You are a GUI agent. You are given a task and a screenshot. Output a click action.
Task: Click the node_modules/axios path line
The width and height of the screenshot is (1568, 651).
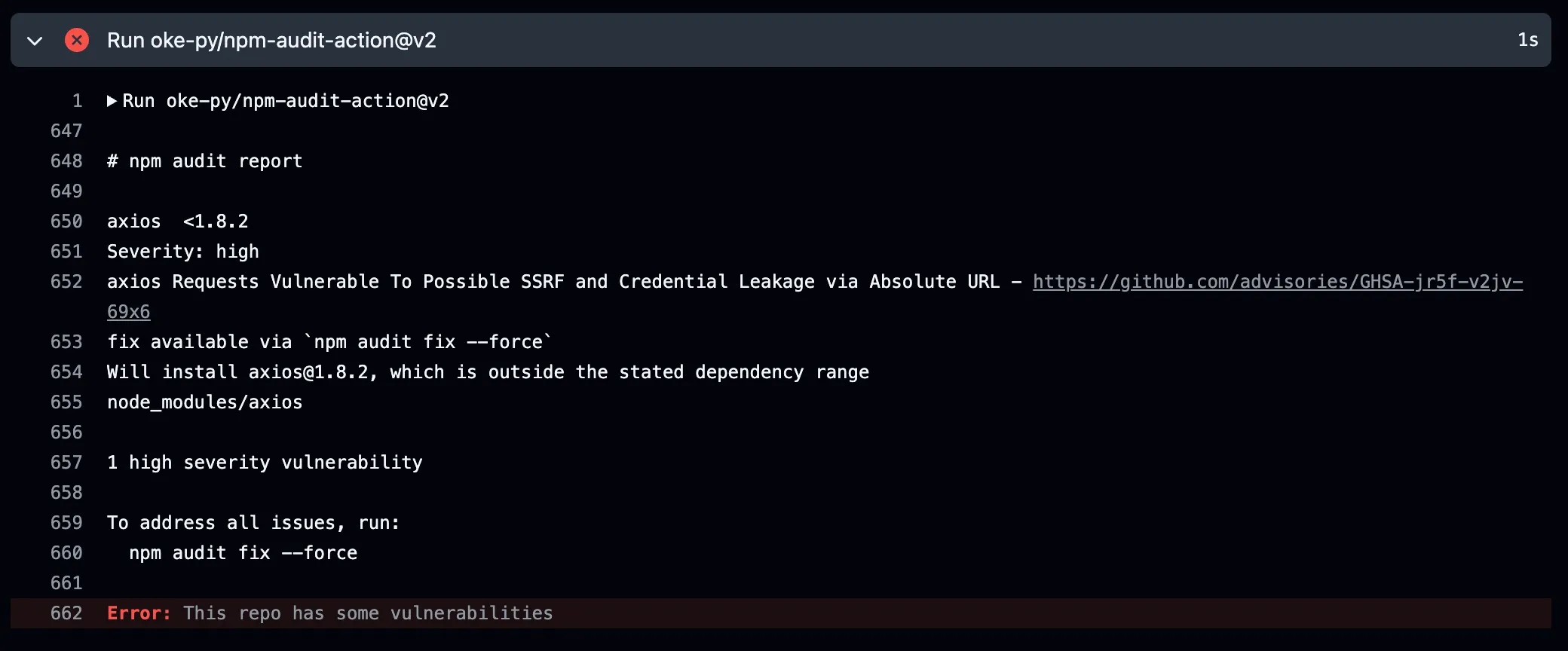point(204,402)
